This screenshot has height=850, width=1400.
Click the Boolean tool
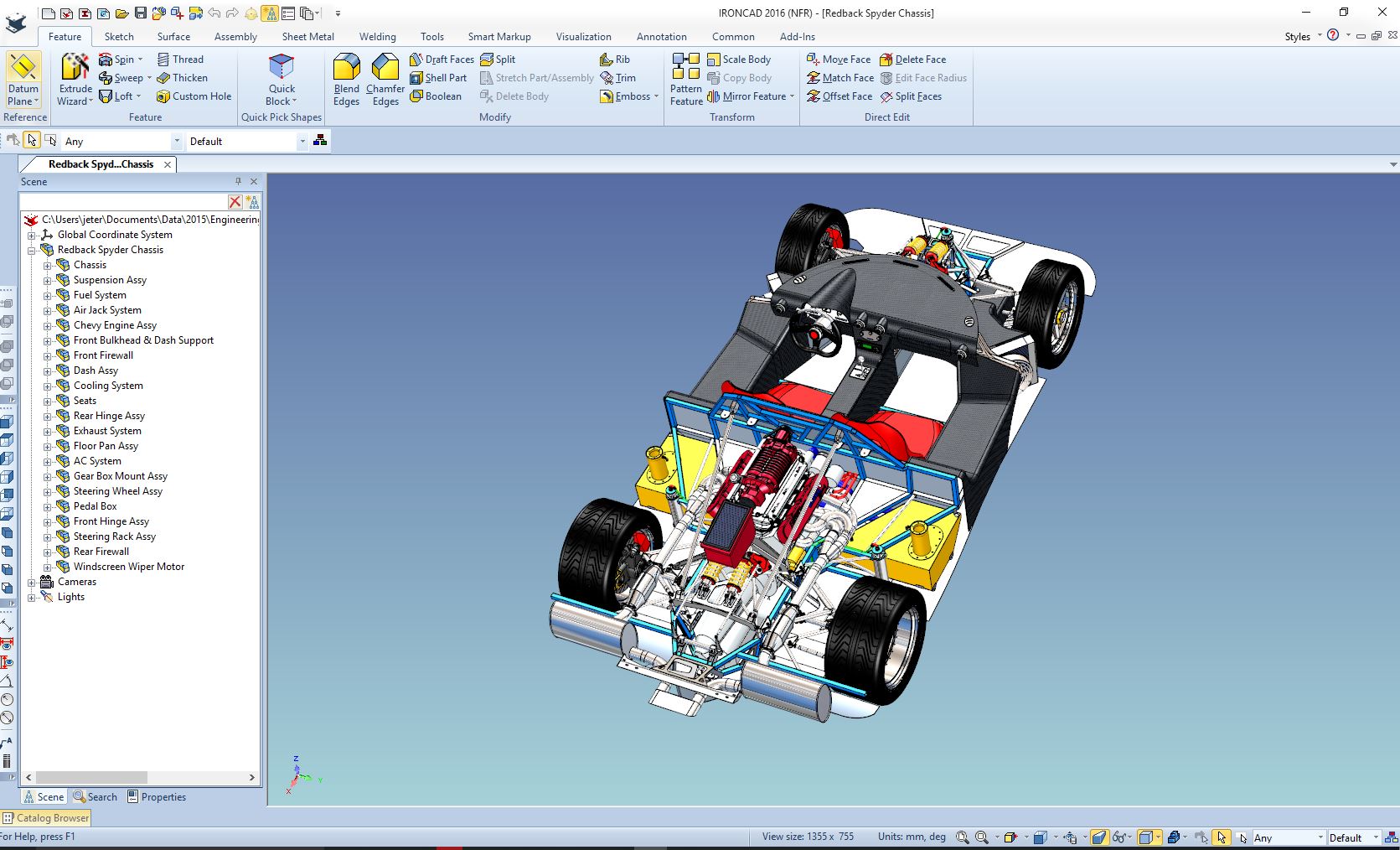pos(436,96)
